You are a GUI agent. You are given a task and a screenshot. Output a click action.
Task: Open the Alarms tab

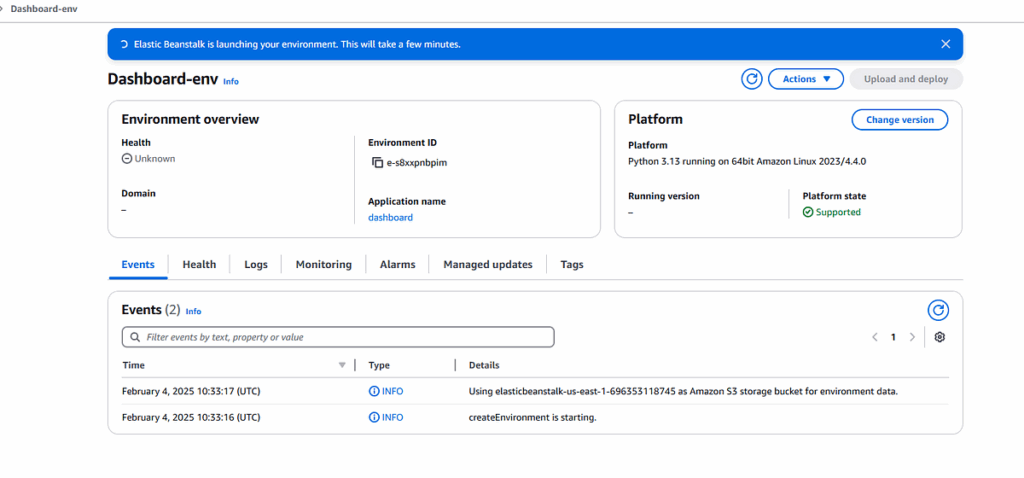pyautogui.click(x=397, y=265)
